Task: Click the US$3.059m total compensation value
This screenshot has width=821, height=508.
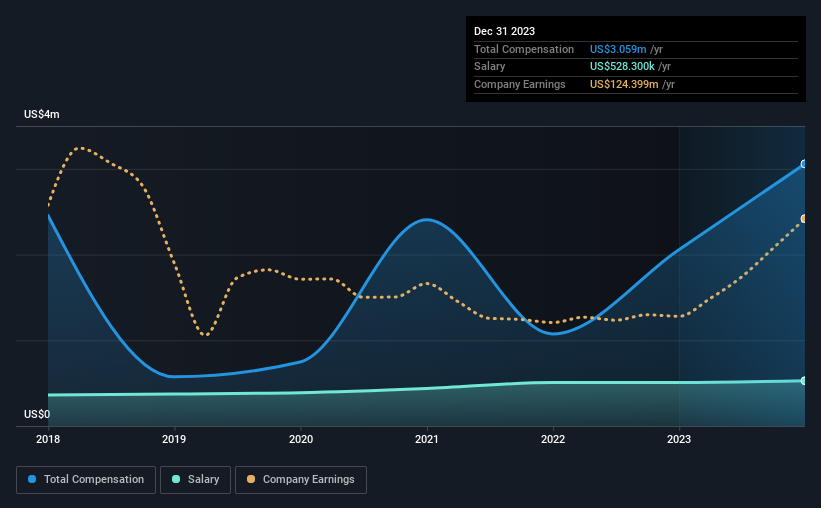Action: click(x=618, y=49)
